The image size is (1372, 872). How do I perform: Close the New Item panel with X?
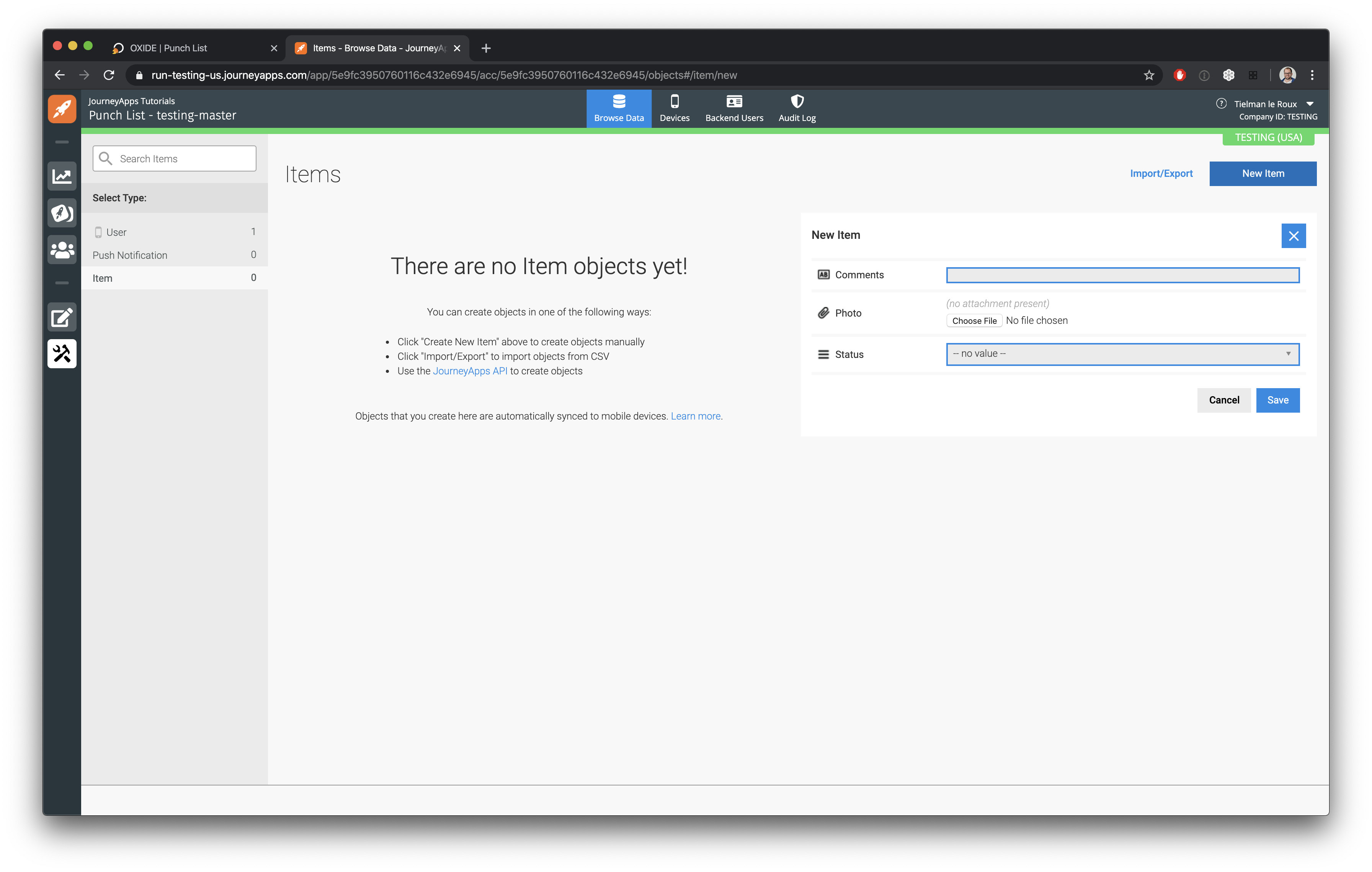1294,236
